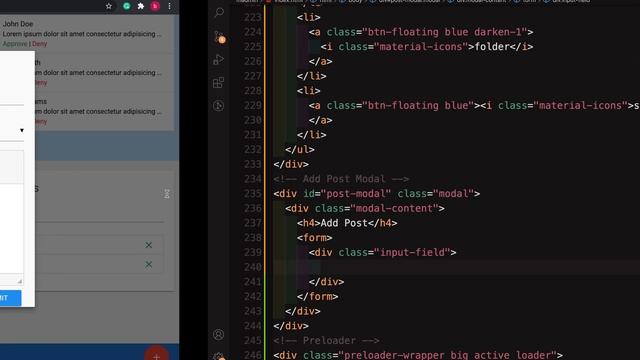Open Source Control in the activity bar

[x=219, y=37]
